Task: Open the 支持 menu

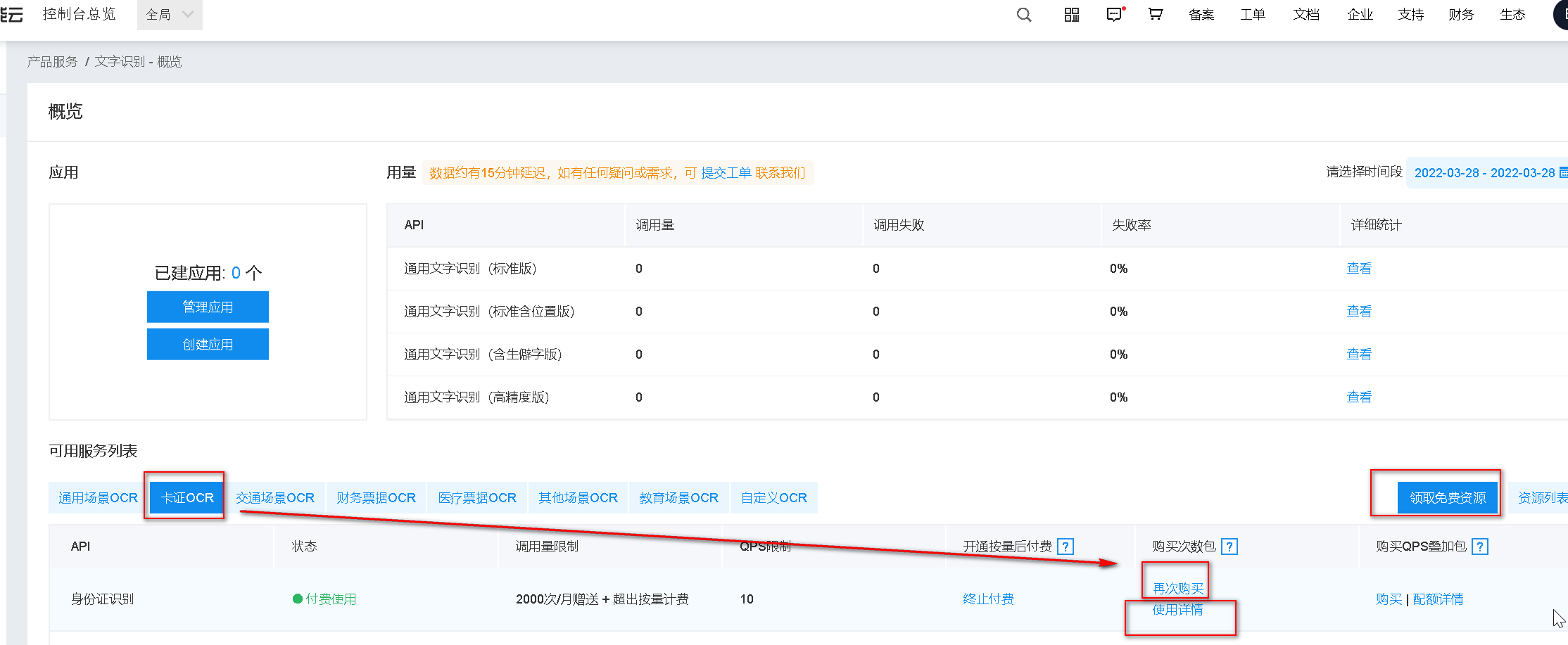Action: point(1411,15)
